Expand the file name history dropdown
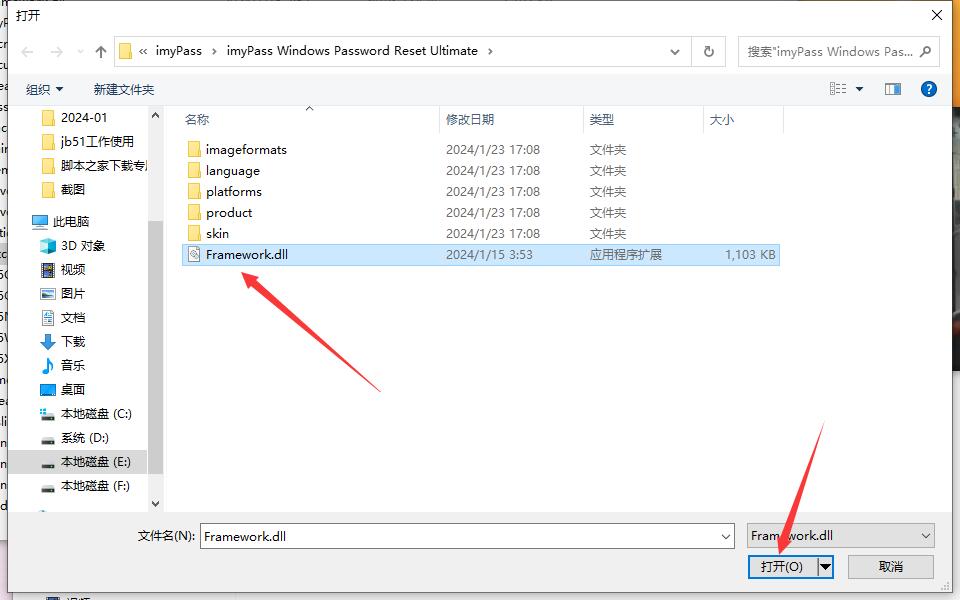960x600 pixels. [x=726, y=536]
